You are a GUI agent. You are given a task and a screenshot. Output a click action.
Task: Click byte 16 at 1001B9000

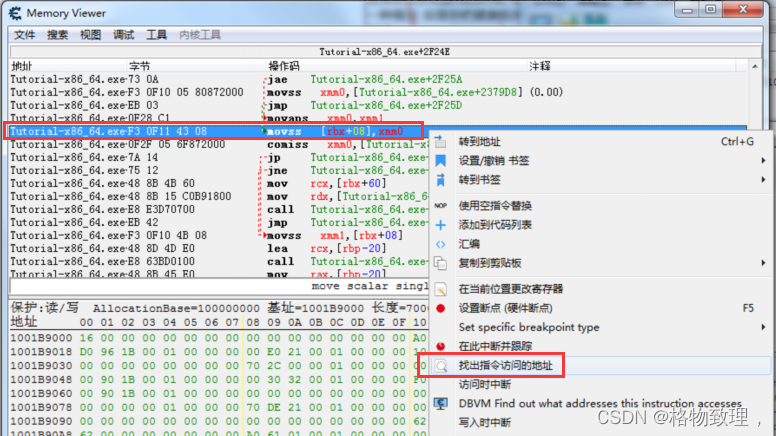click(x=86, y=338)
